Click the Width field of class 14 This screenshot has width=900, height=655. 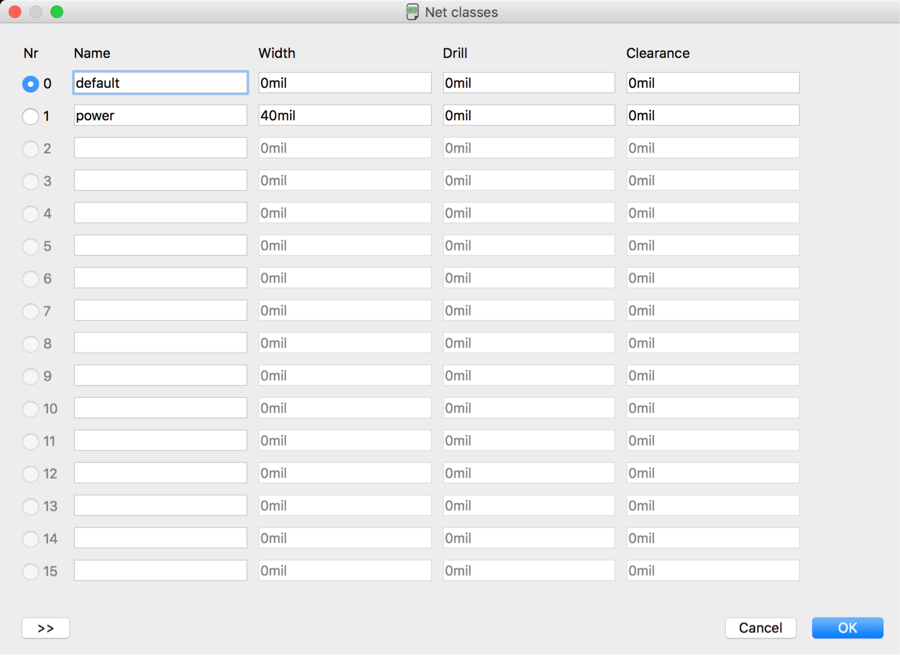(345, 538)
